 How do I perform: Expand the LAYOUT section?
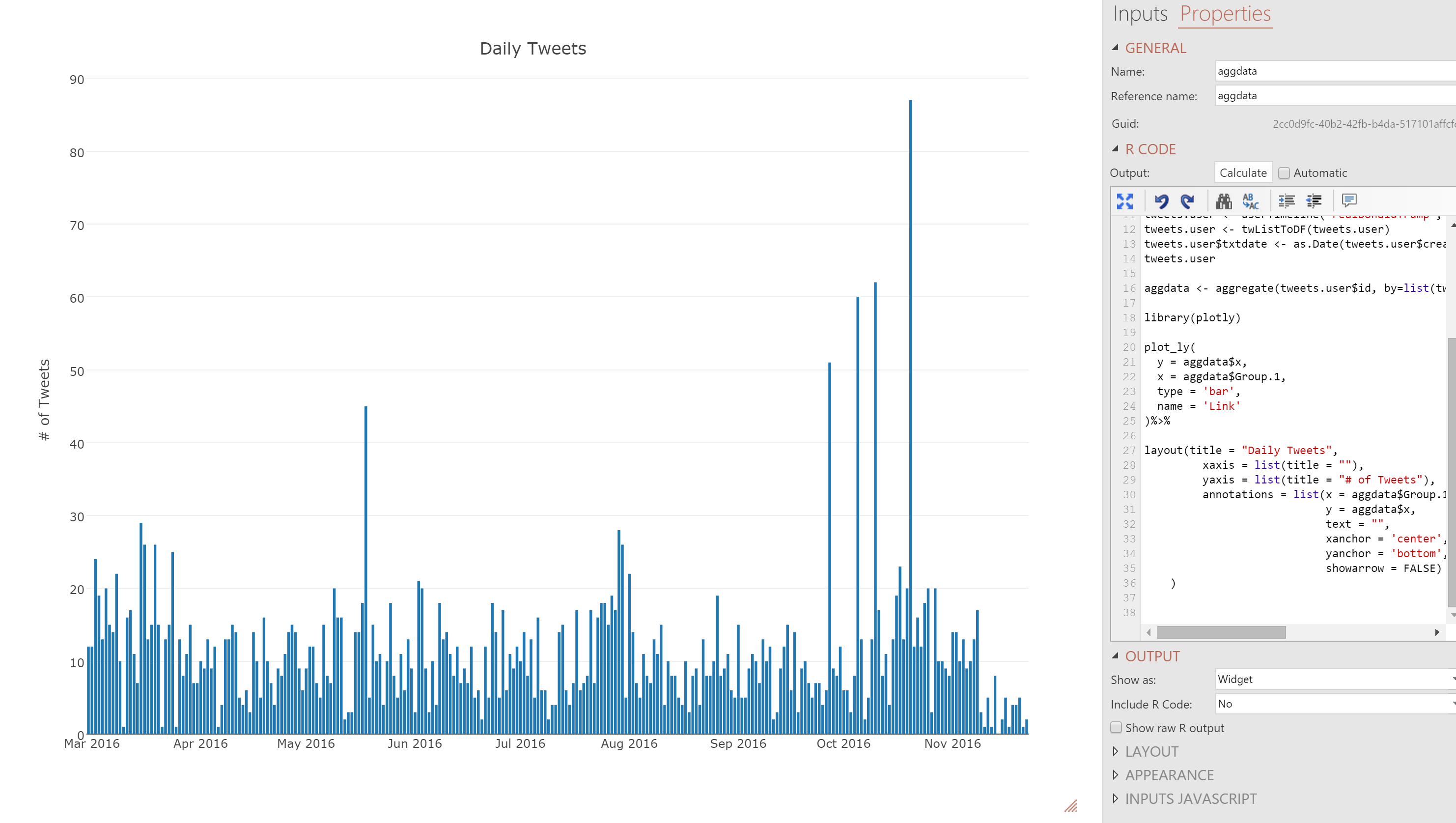tap(1115, 751)
